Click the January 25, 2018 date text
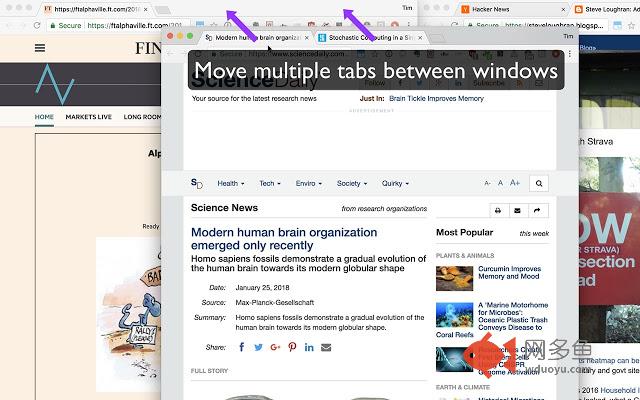Screen dimensions: 640x400 pos(262,287)
